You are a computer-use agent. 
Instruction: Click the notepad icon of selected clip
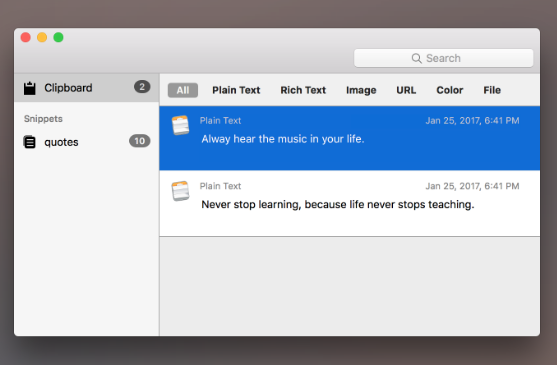click(x=180, y=125)
